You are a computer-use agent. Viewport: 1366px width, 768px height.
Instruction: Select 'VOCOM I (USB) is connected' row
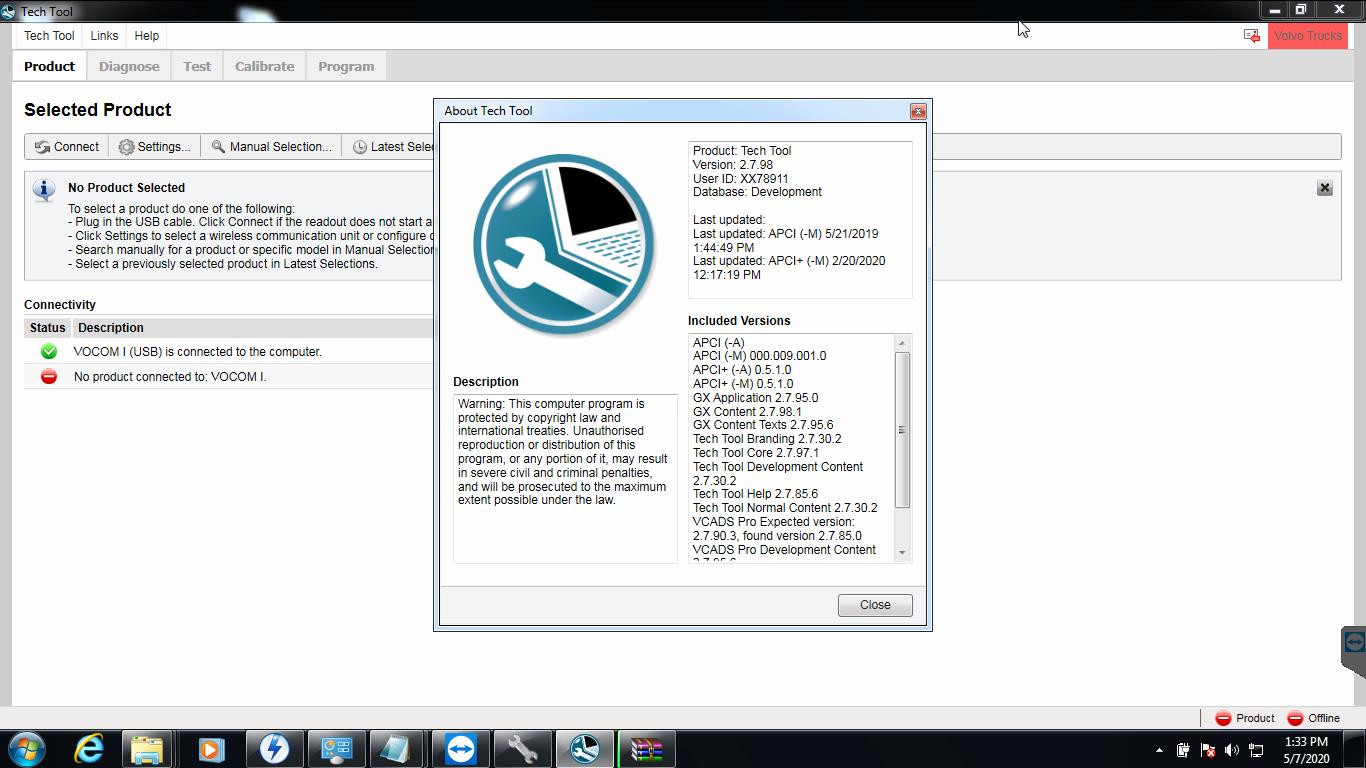pos(229,352)
